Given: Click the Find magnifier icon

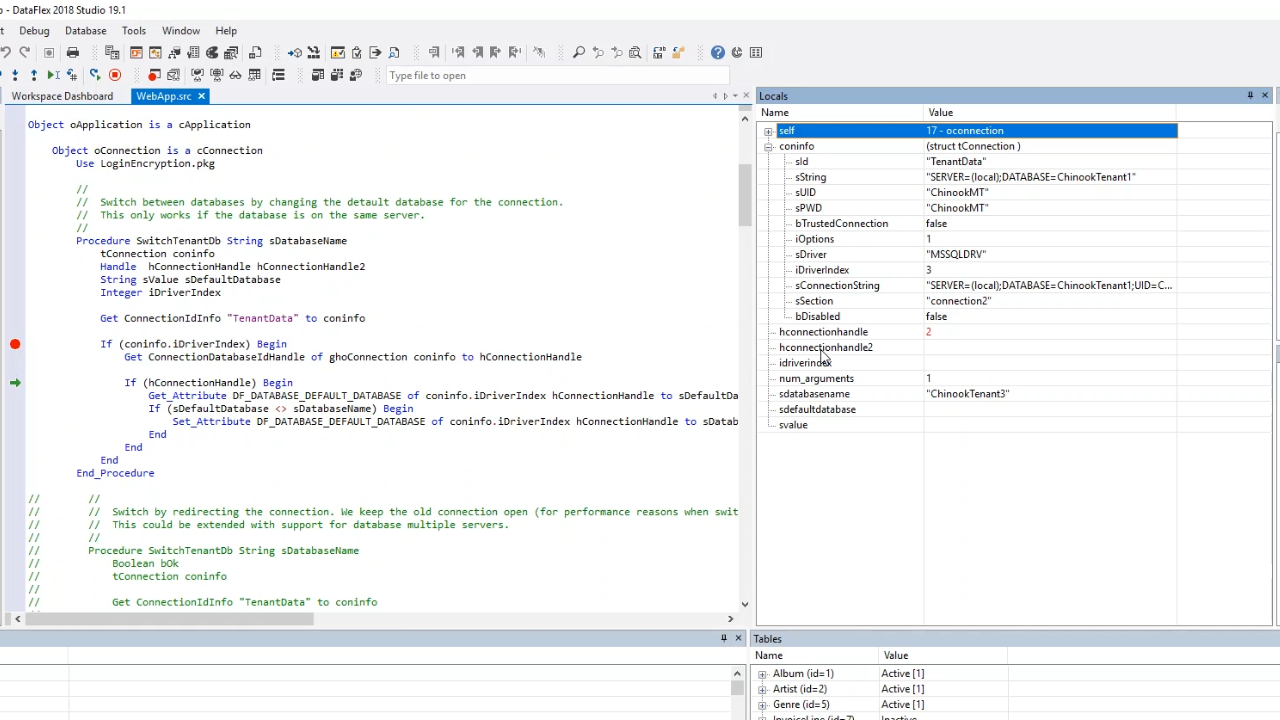Looking at the screenshot, I should click(x=578, y=53).
